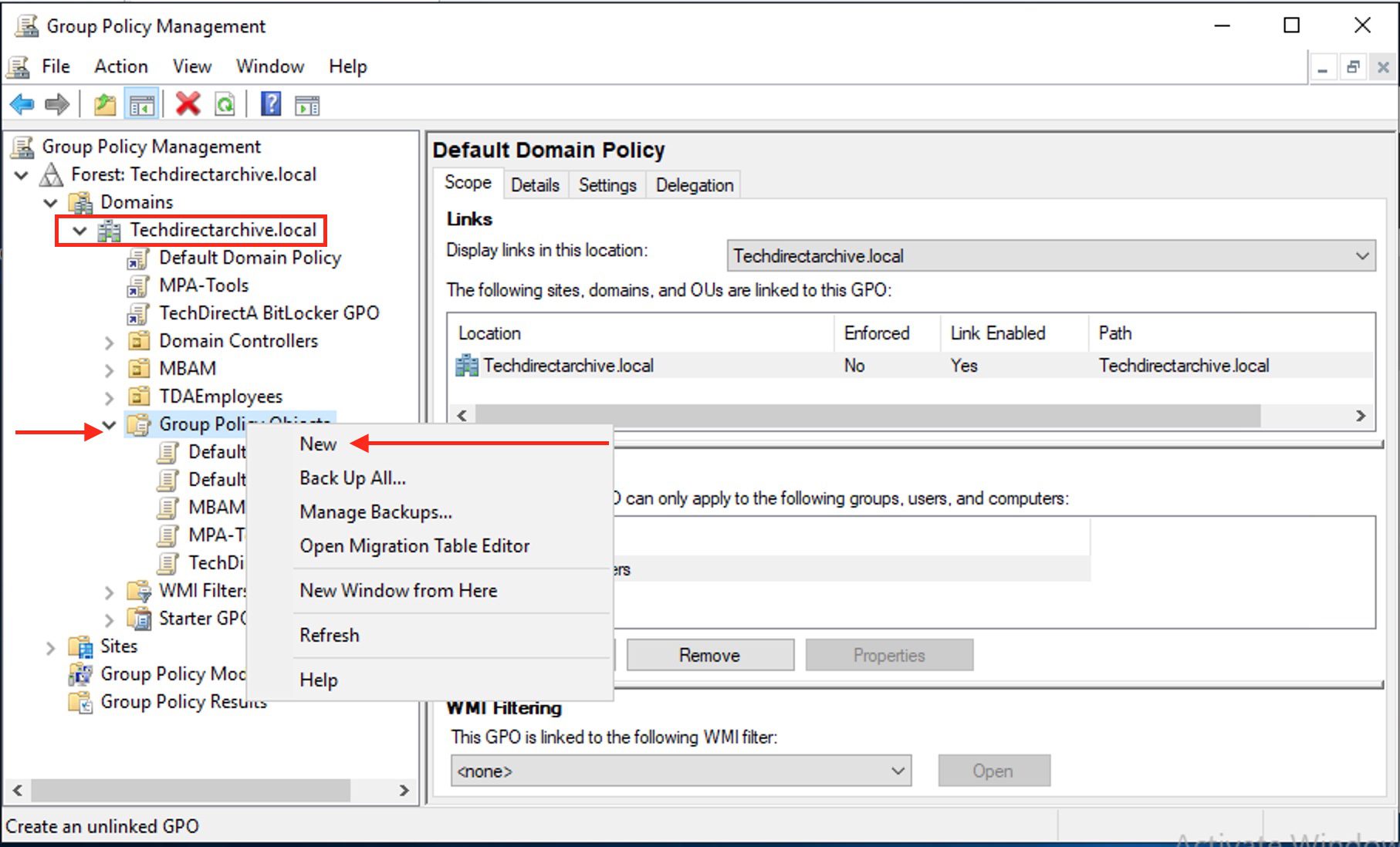Image resolution: width=1400 pixels, height=847 pixels.
Task: Click the Group Policy Results icon
Action: 80,702
